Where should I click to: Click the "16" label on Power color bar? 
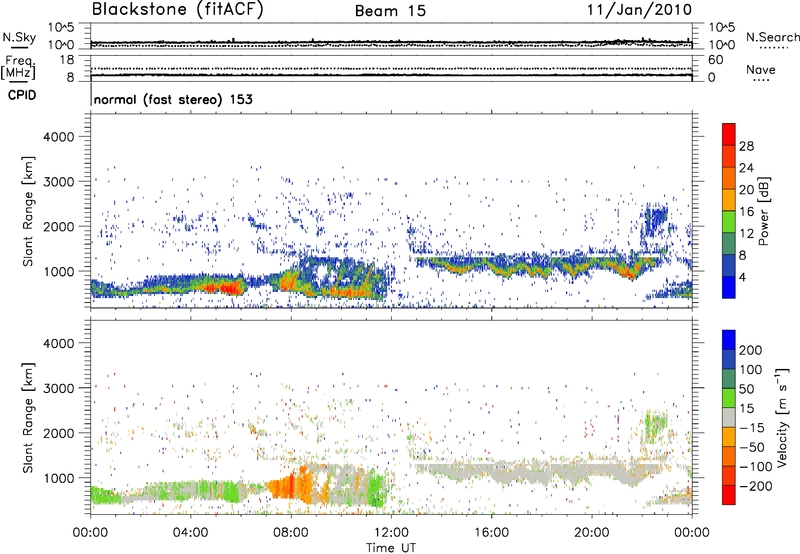[x=746, y=212]
